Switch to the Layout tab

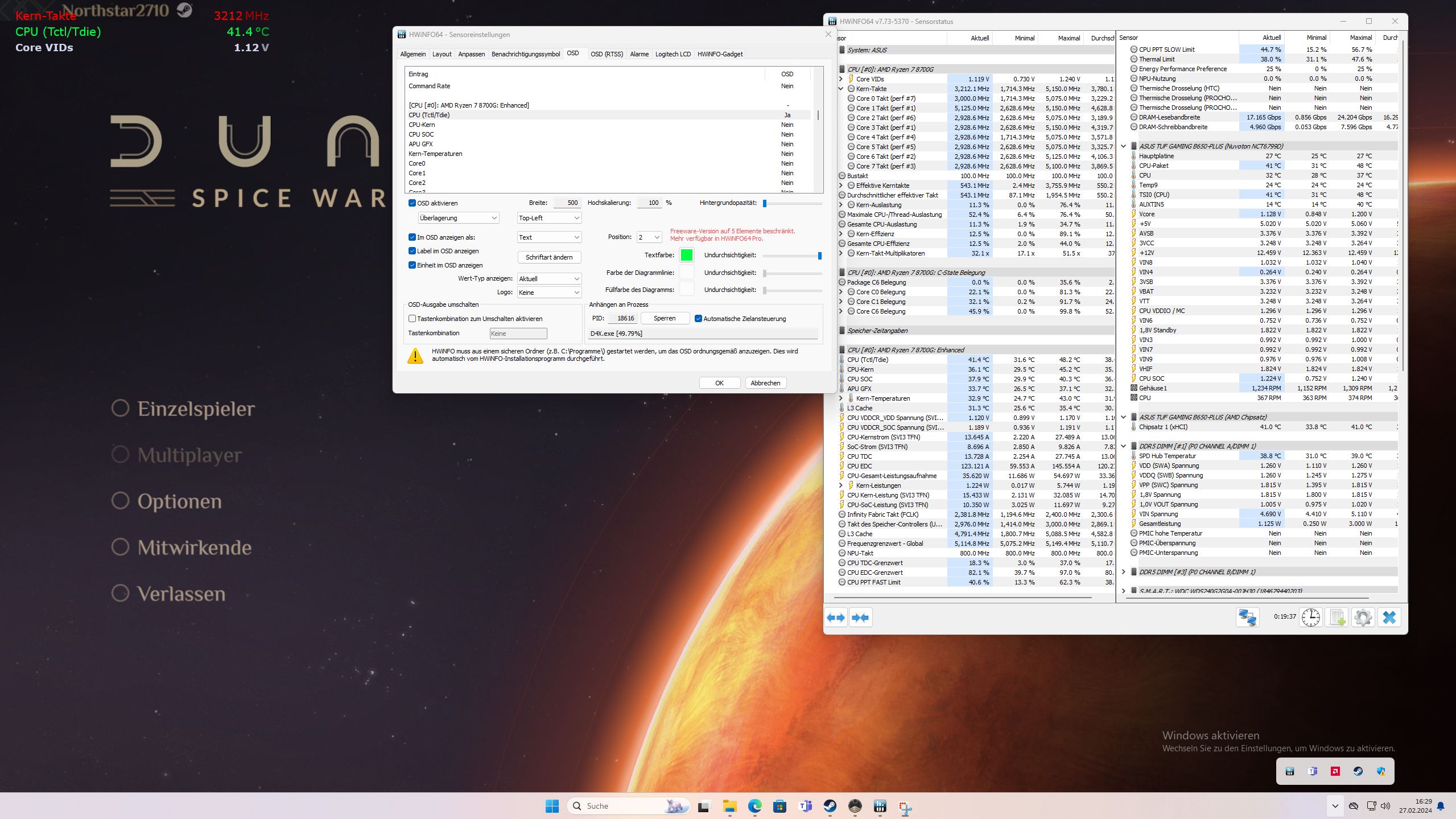pos(442,54)
